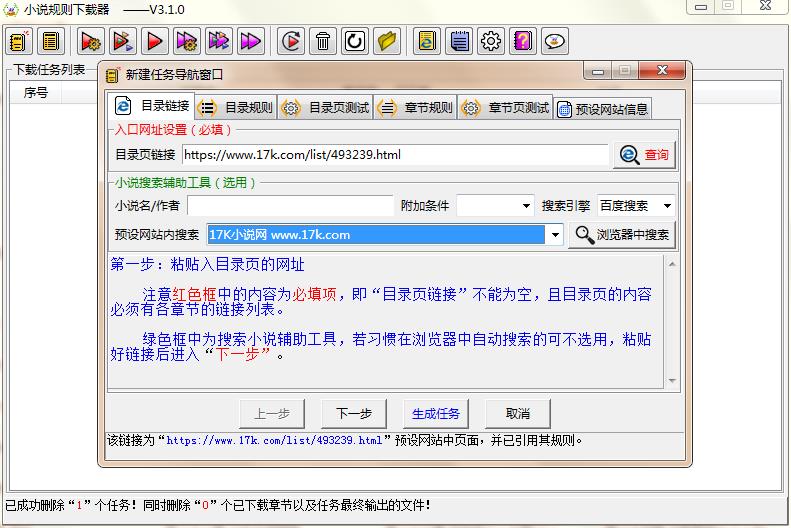Select the 预设网站信息 tab
Screen dimensions: 791x528
click(603, 109)
